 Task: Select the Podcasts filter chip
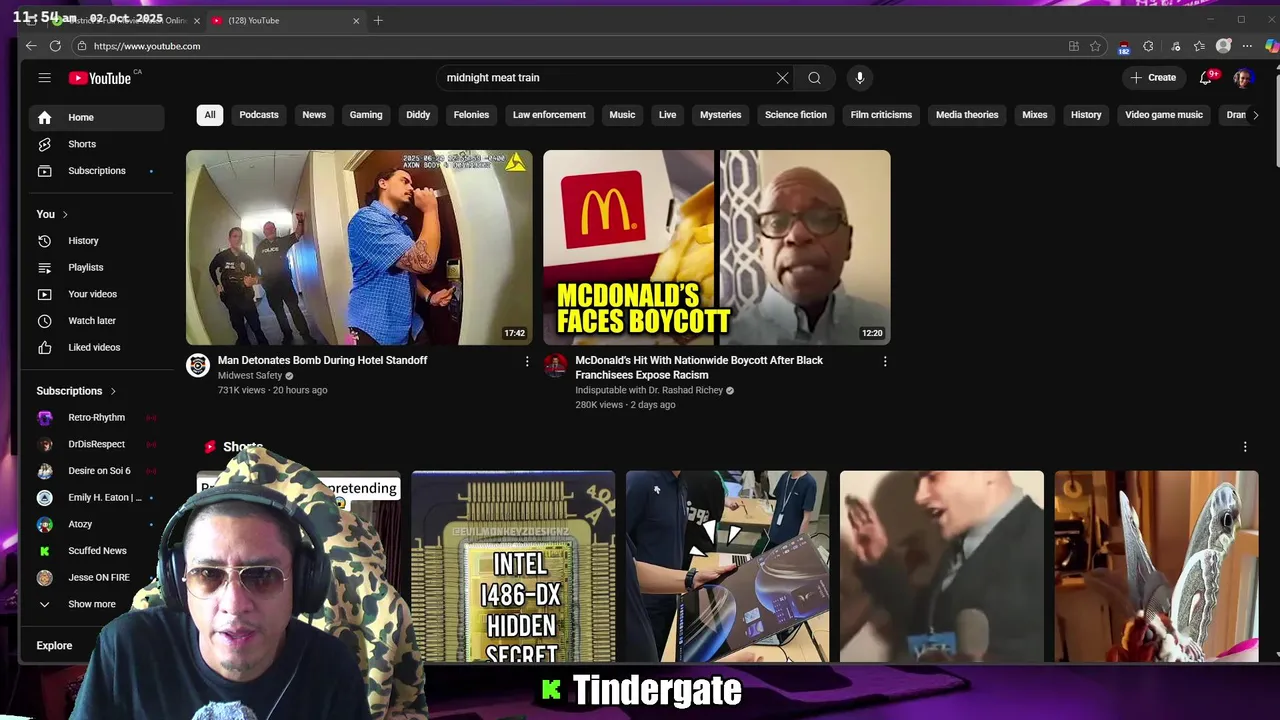pos(259,115)
